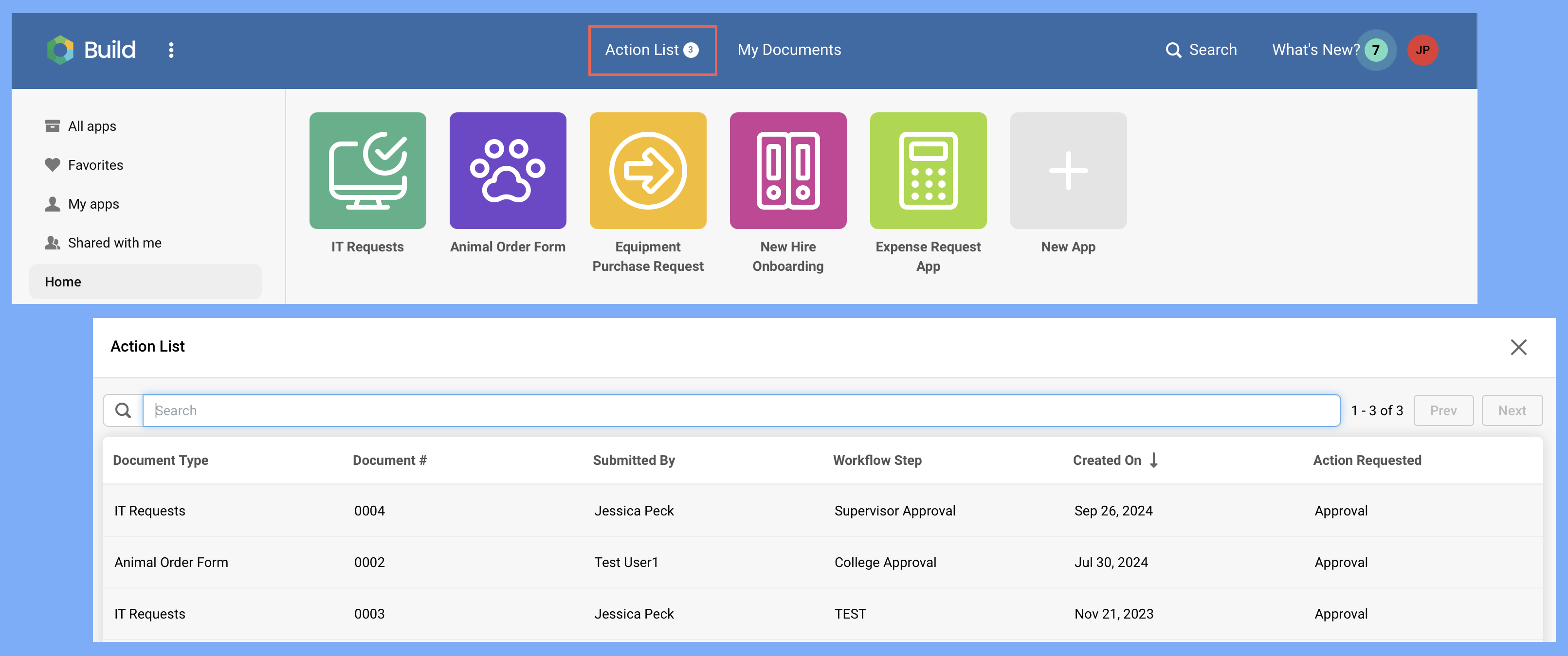Open the three-dot menu beside Build
The image size is (1568, 656).
point(171,50)
